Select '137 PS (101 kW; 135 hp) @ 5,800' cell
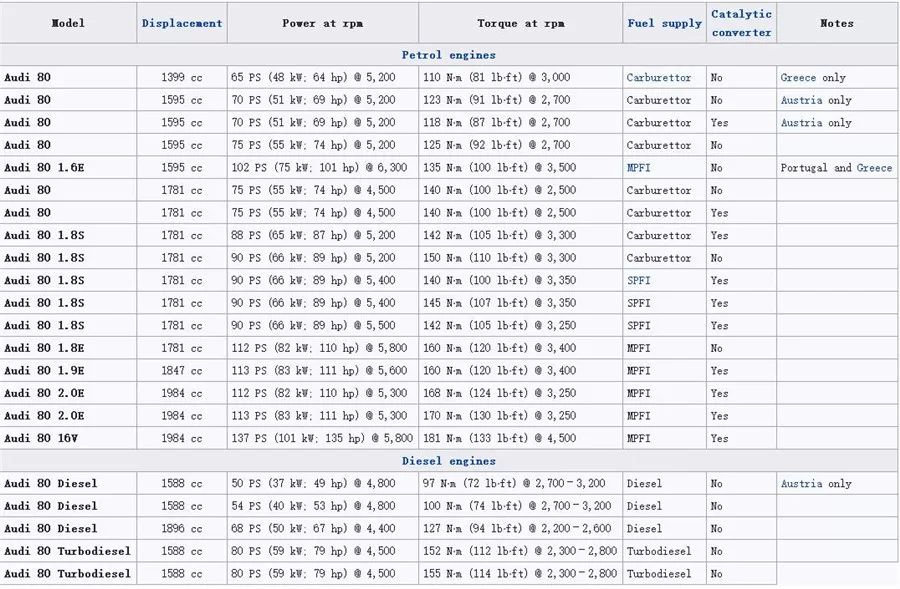 point(323,438)
